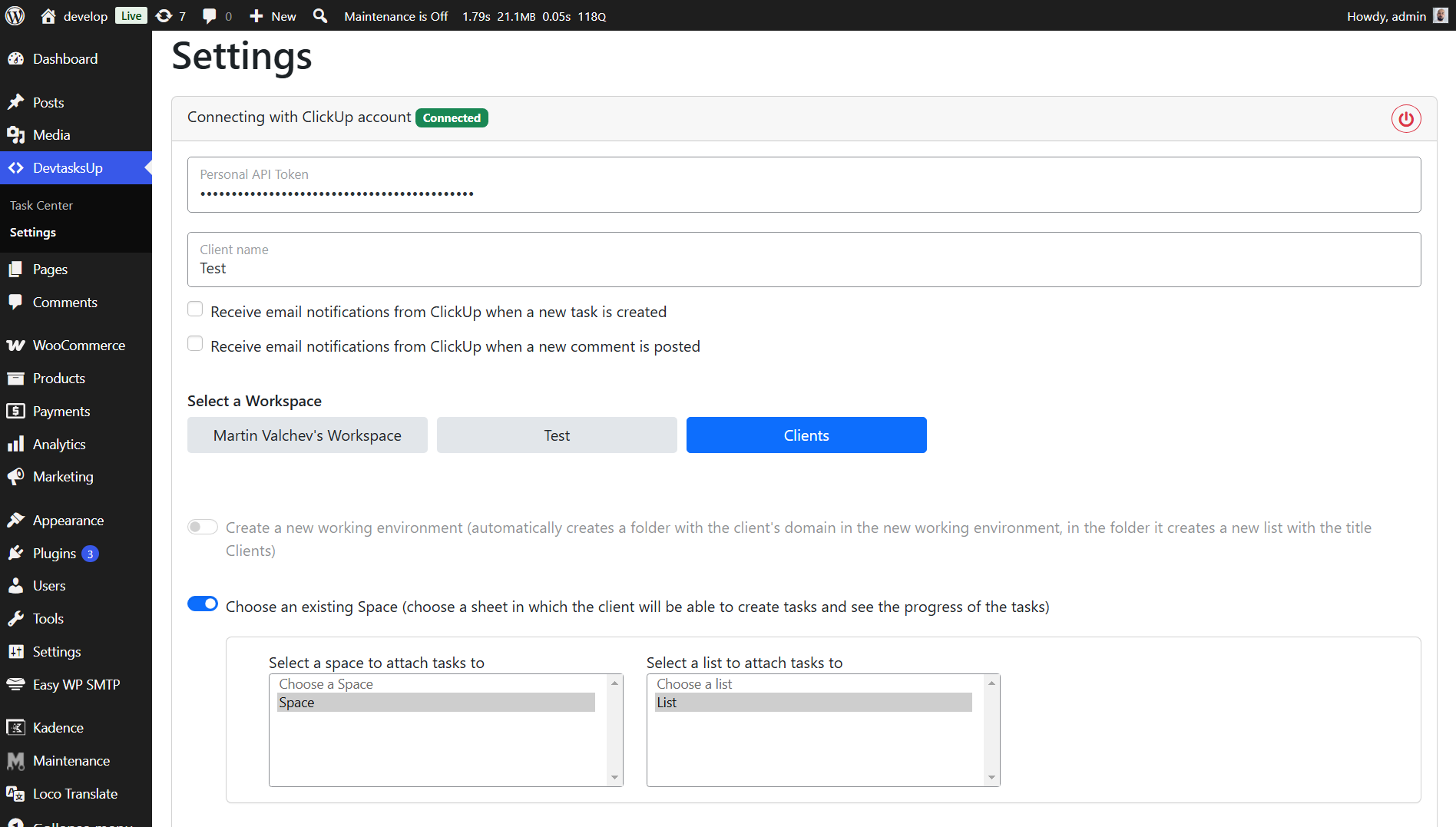Click space listbox scroll down arrow
The image size is (1456, 827).
pyautogui.click(x=614, y=778)
